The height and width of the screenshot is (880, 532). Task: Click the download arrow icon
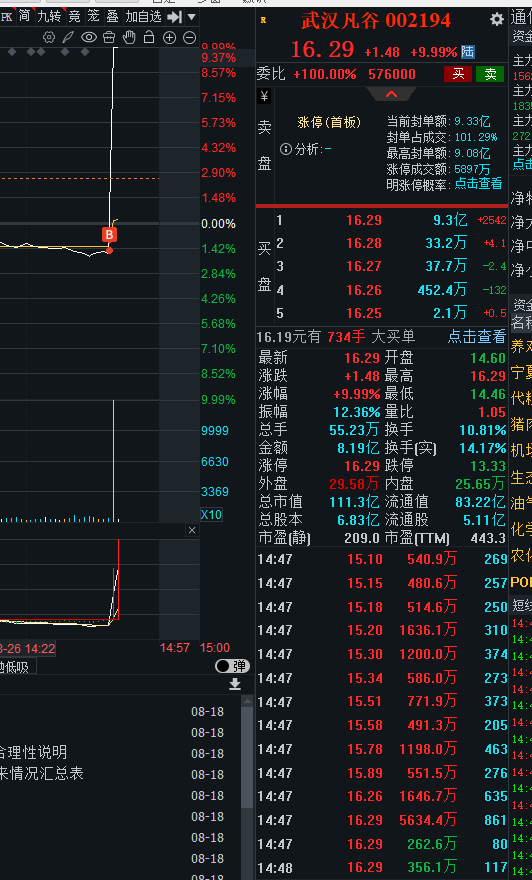[x=235, y=684]
